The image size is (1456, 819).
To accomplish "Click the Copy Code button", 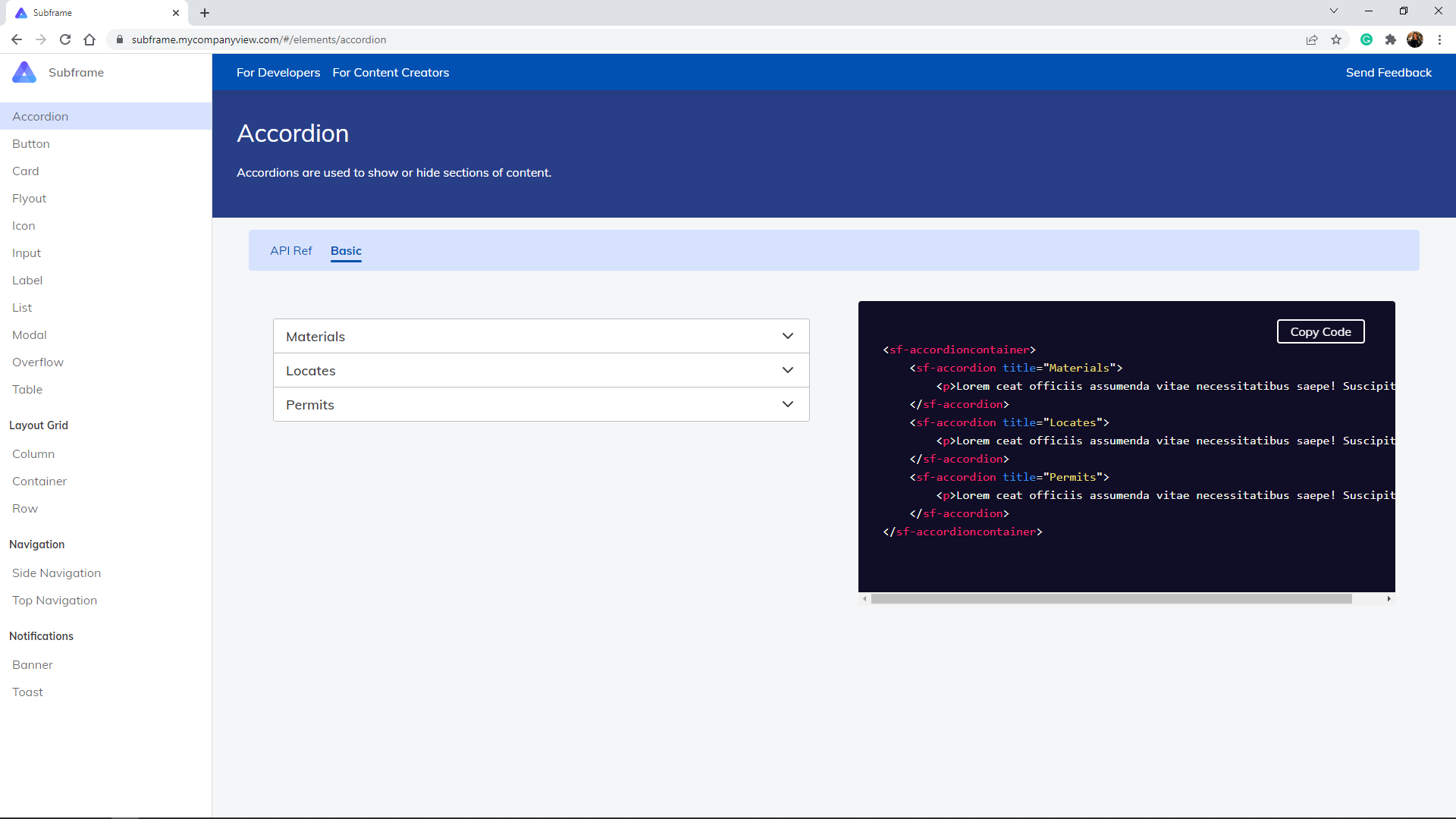I will (x=1321, y=331).
